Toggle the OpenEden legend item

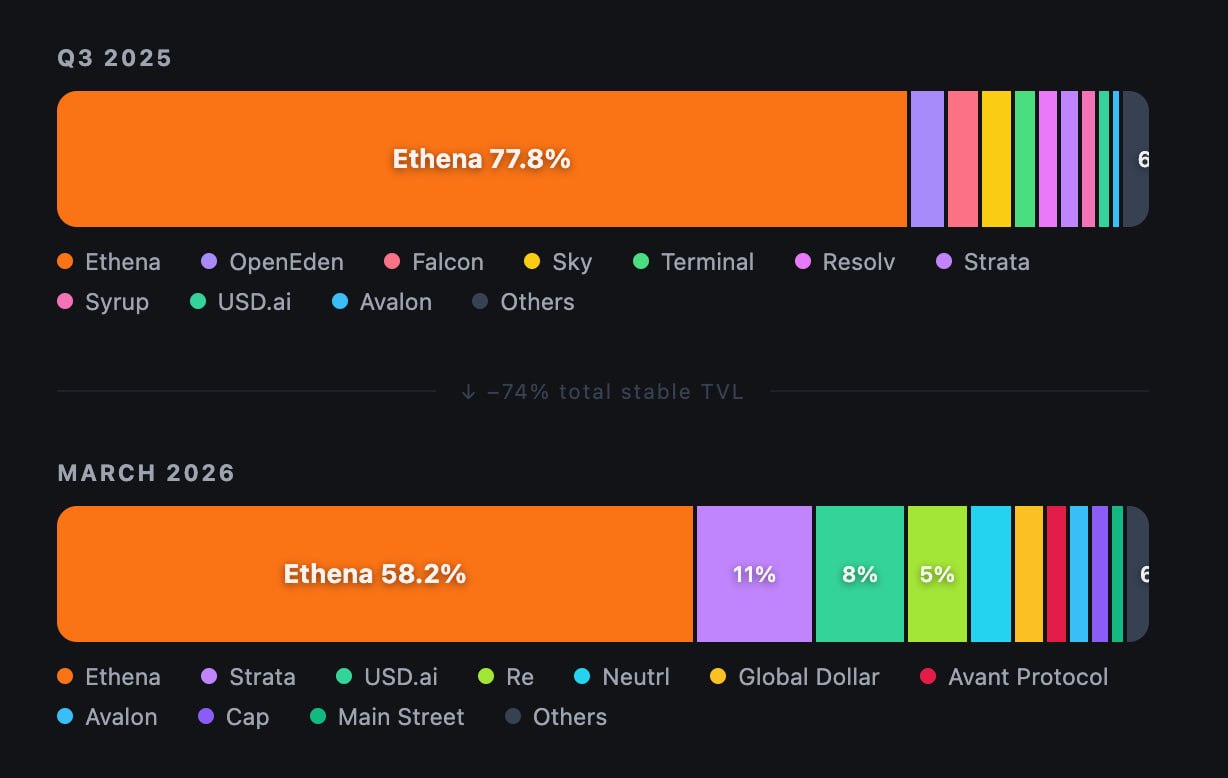click(x=272, y=262)
